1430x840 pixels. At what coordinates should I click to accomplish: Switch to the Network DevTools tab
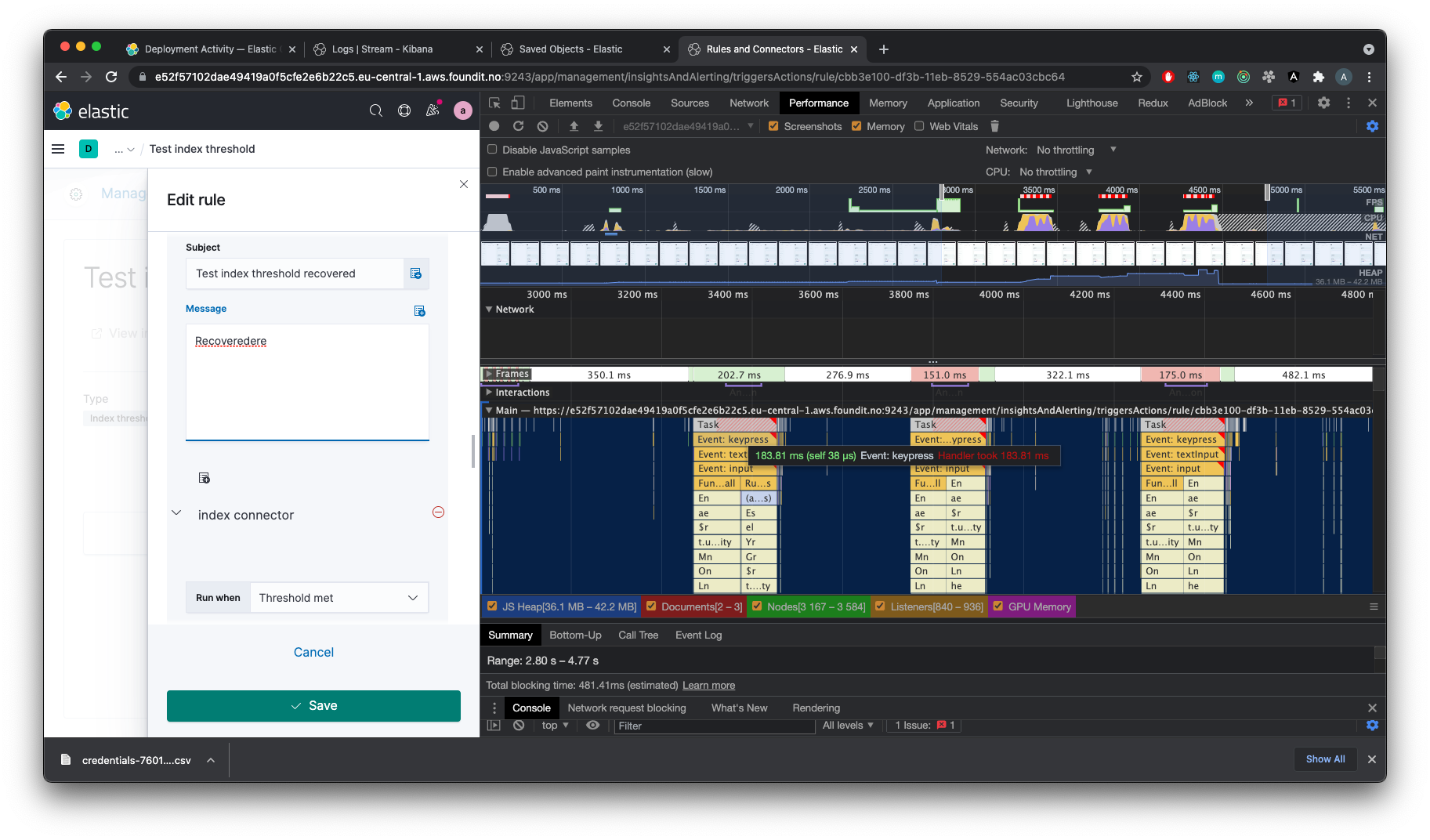point(749,103)
